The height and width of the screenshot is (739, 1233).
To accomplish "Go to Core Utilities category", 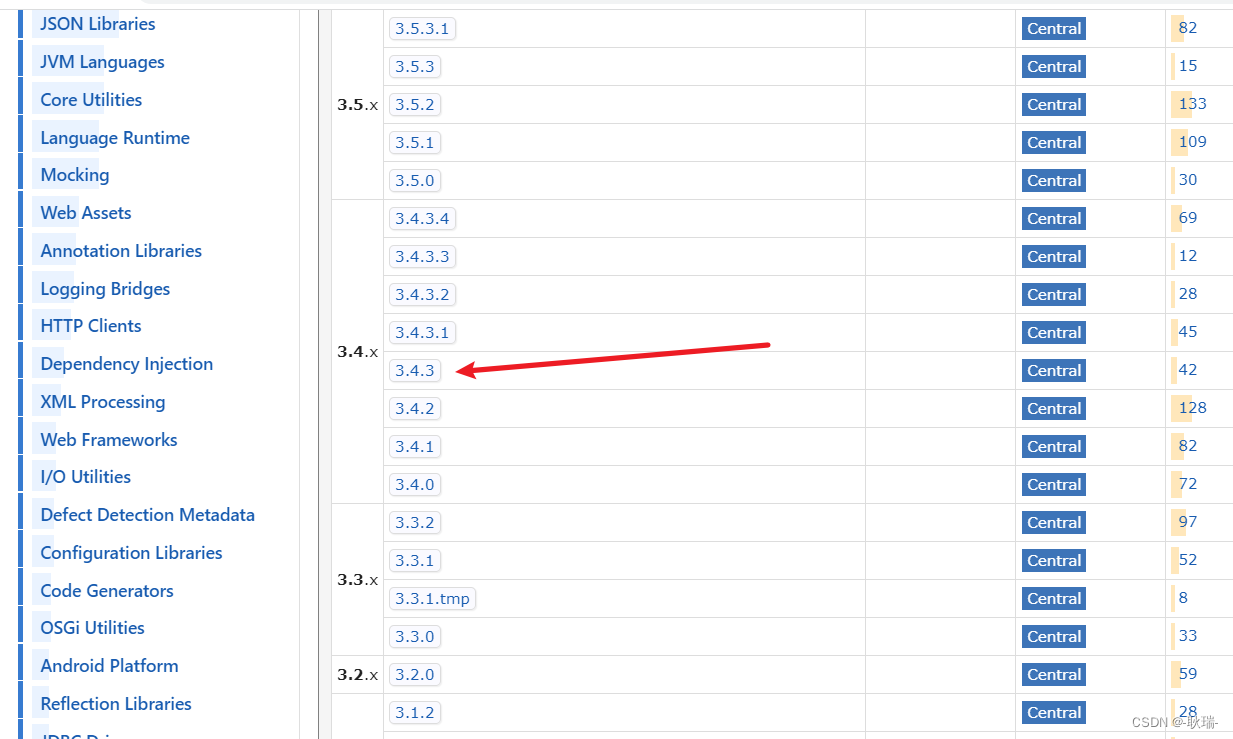I will click(x=91, y=100).
